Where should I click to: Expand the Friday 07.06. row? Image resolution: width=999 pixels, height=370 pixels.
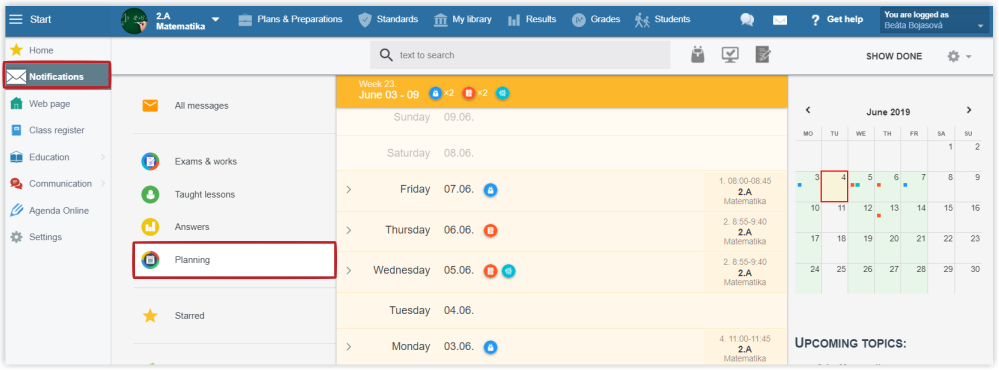pyautogui.click(x=349, y=190)
